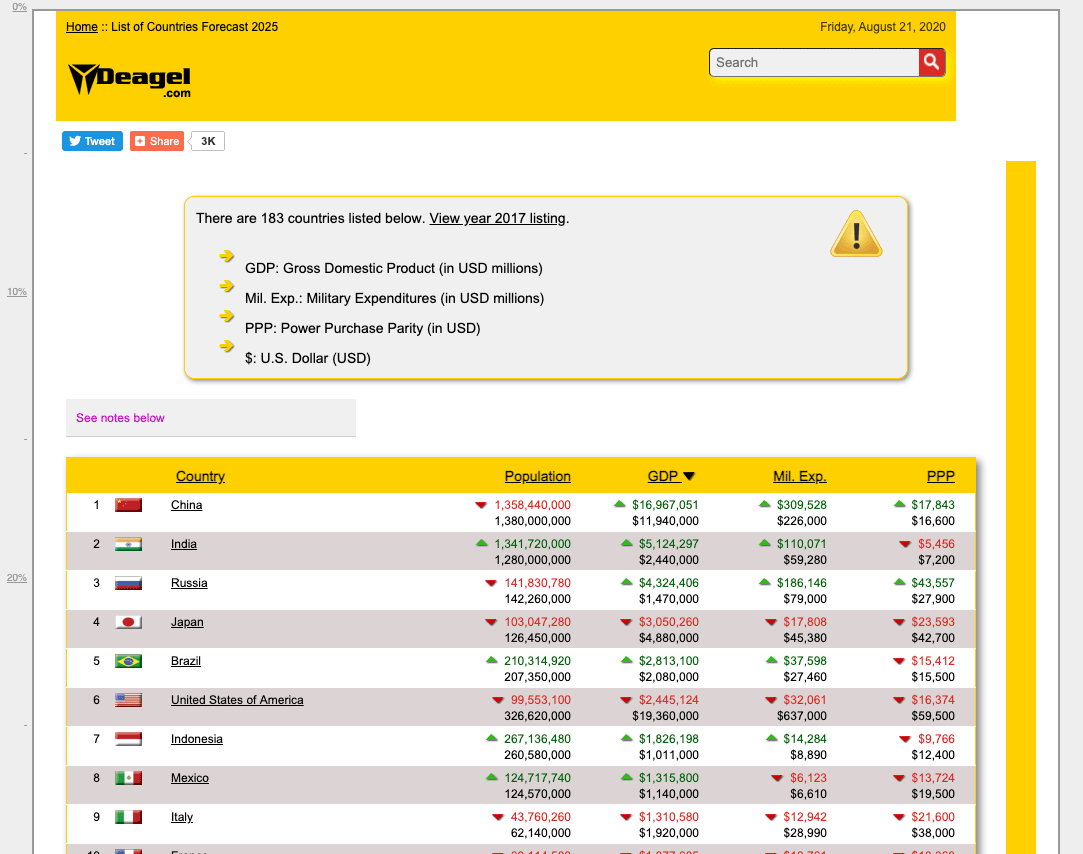Click the yellow arrow bullet beside GDP definition
Image resolution: width=1083 pixels, height=854 pixels.
click(x=227, y=256)
